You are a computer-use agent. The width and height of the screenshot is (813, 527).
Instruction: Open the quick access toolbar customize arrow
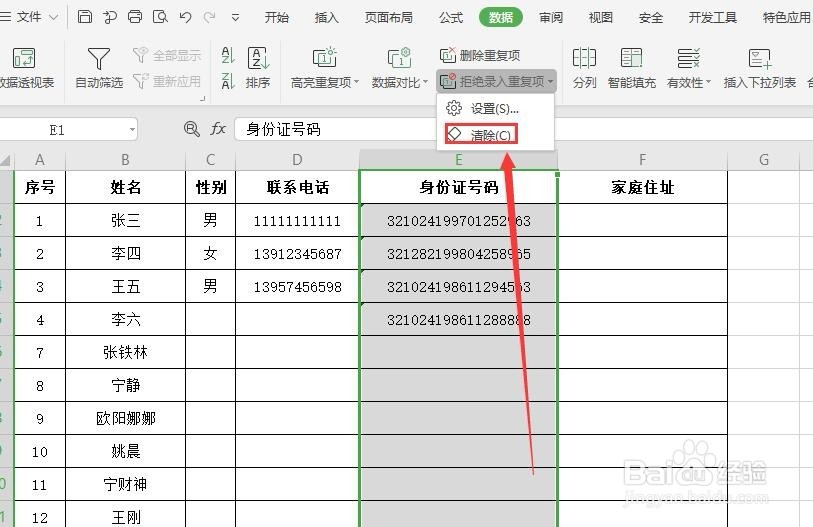coord(235,18)
